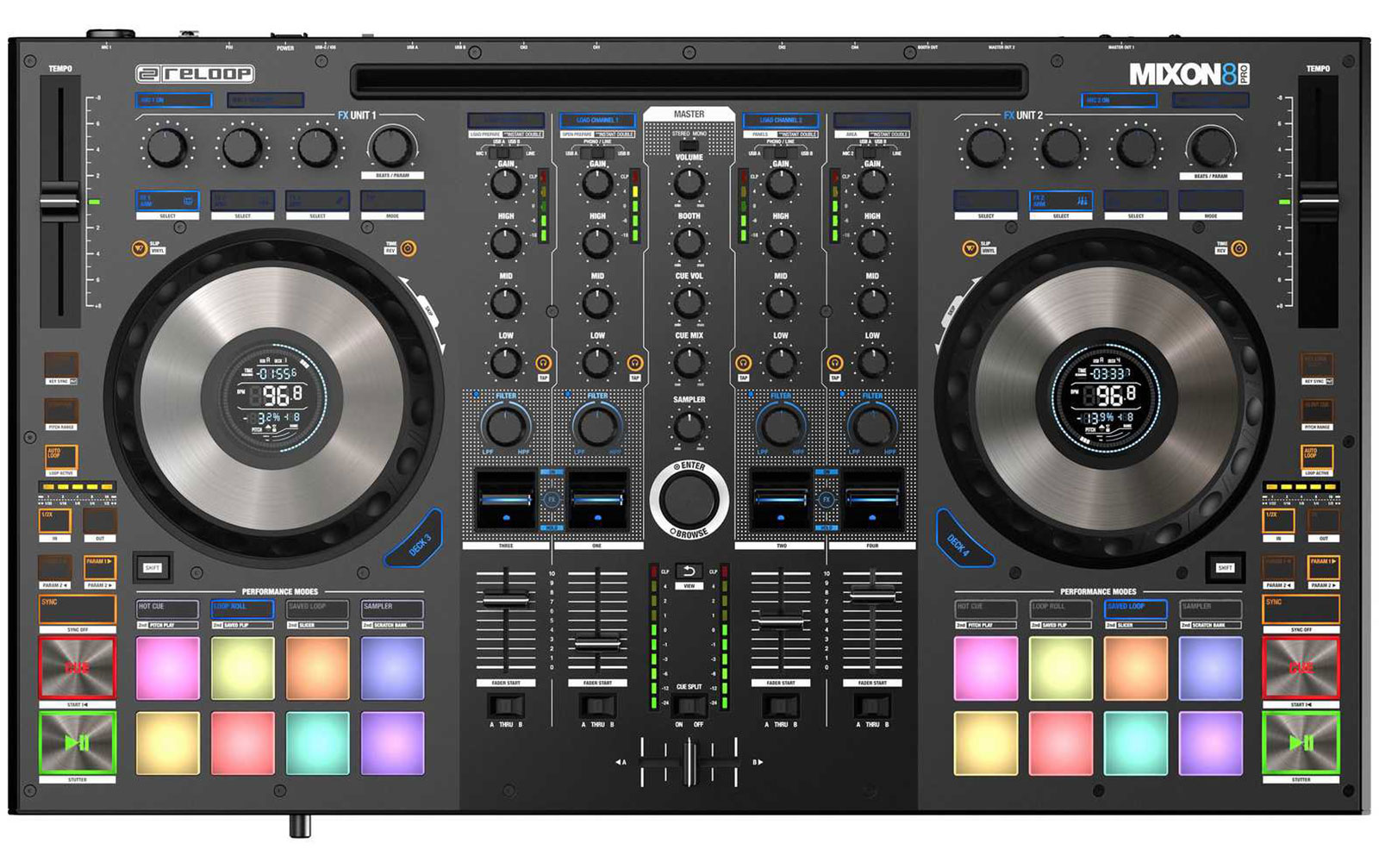Click the back arrow above VIEW

pos(689,571)
